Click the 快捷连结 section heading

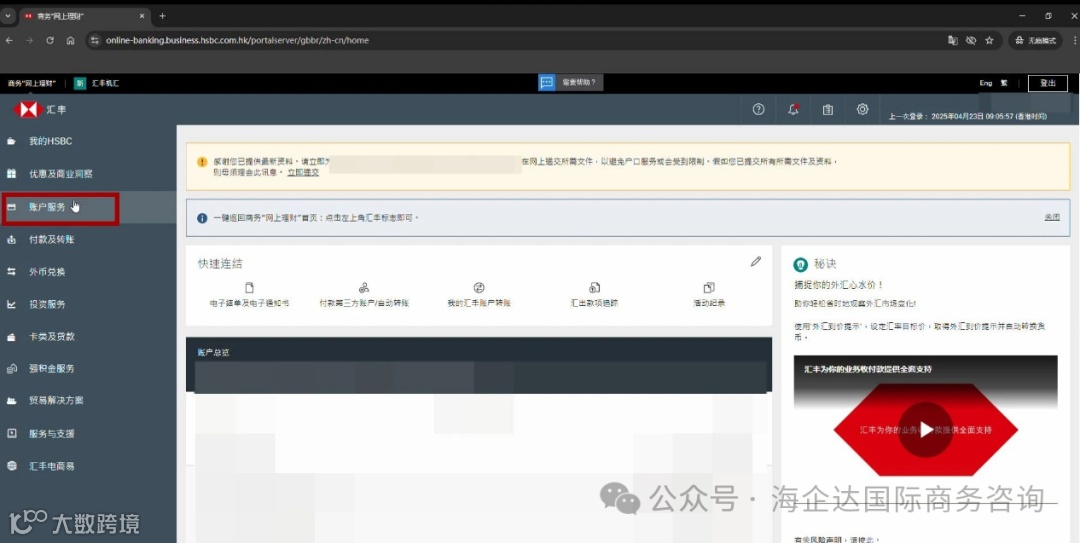pyautogui.click(x=220, y=264)
